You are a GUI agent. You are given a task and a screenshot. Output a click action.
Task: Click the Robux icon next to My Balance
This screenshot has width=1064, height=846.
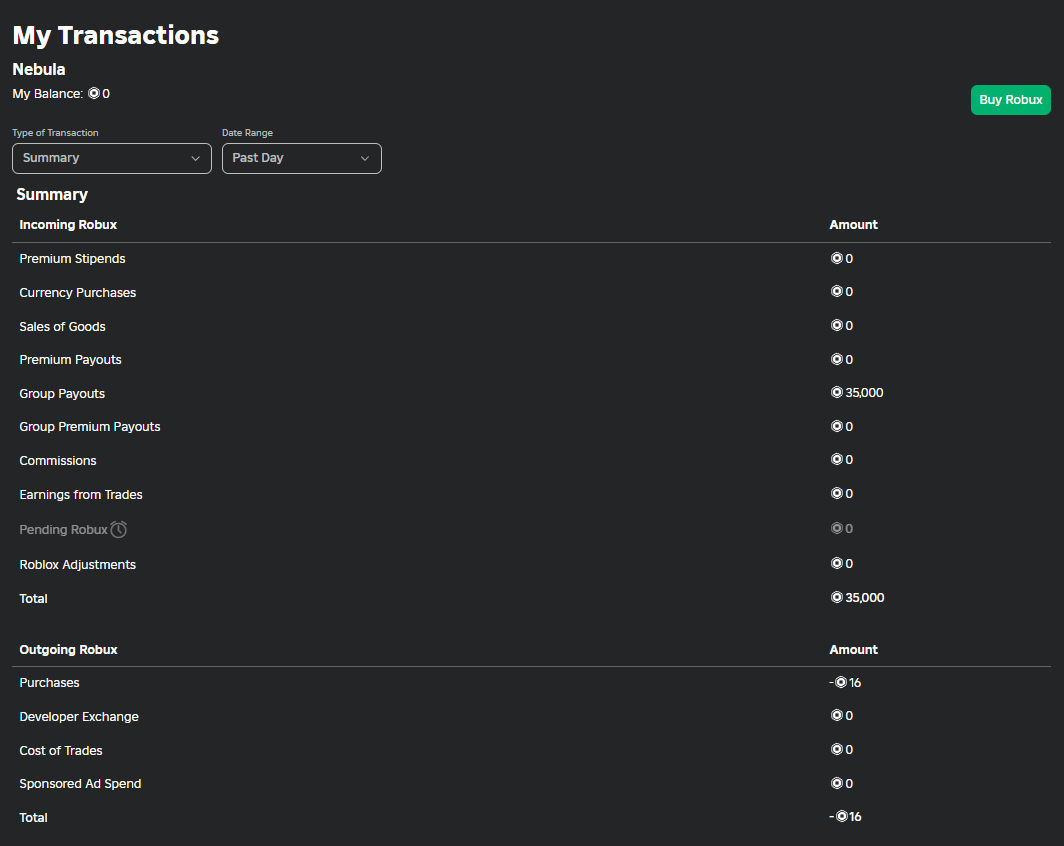pos(94,94)
